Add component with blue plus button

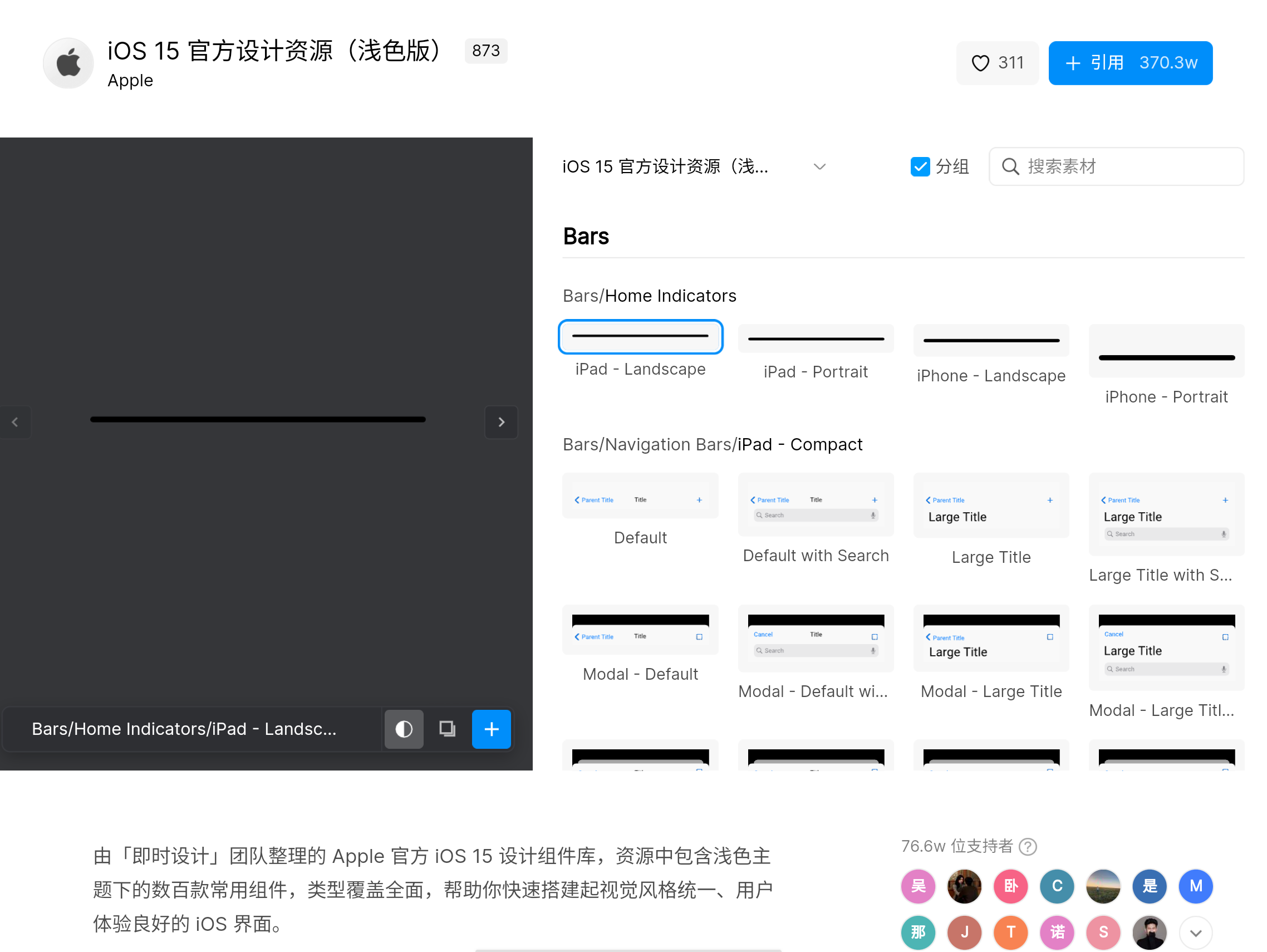(x=492, y=729)
